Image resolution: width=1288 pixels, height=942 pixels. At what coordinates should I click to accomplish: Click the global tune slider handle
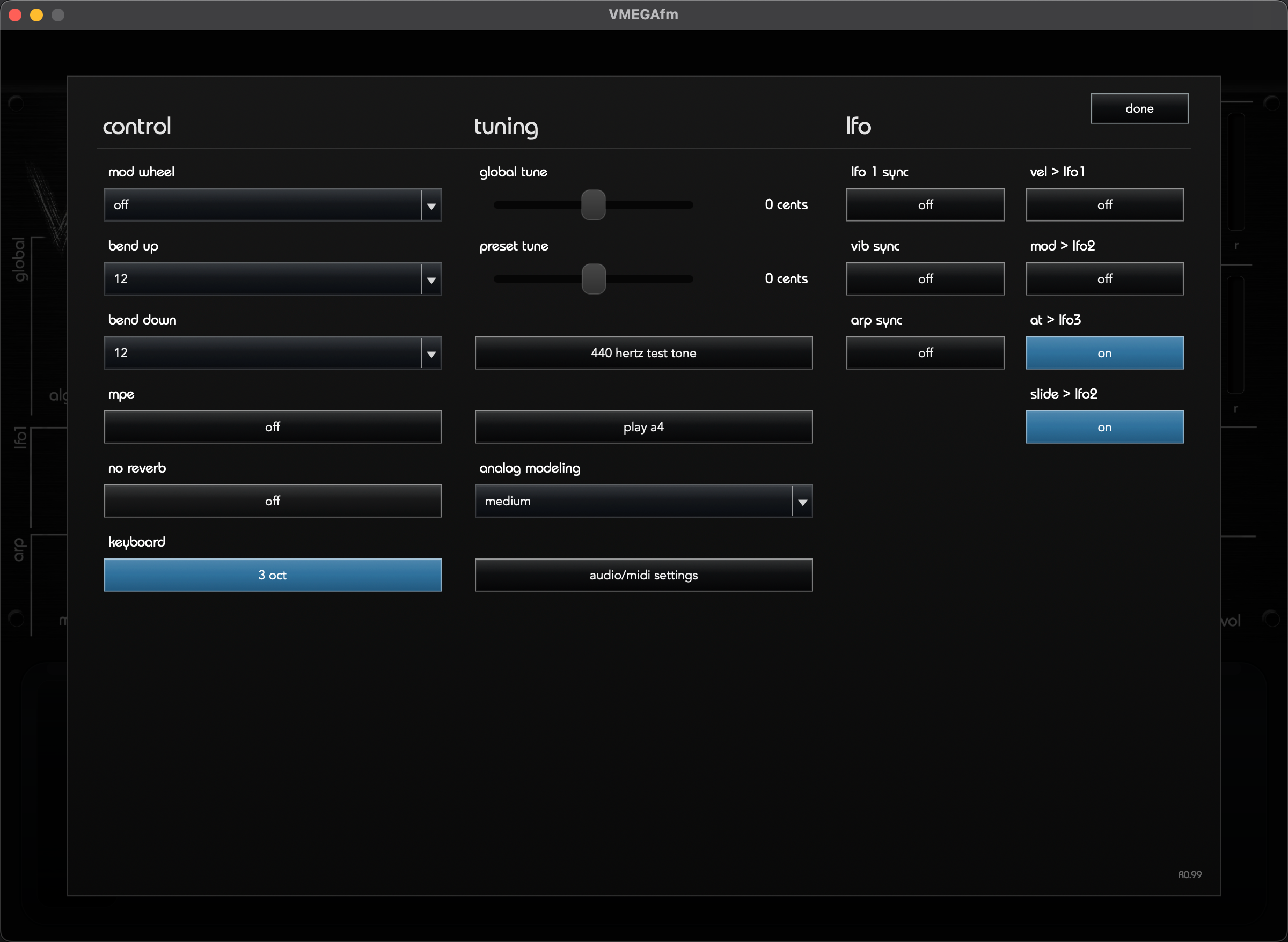point(593,205)
